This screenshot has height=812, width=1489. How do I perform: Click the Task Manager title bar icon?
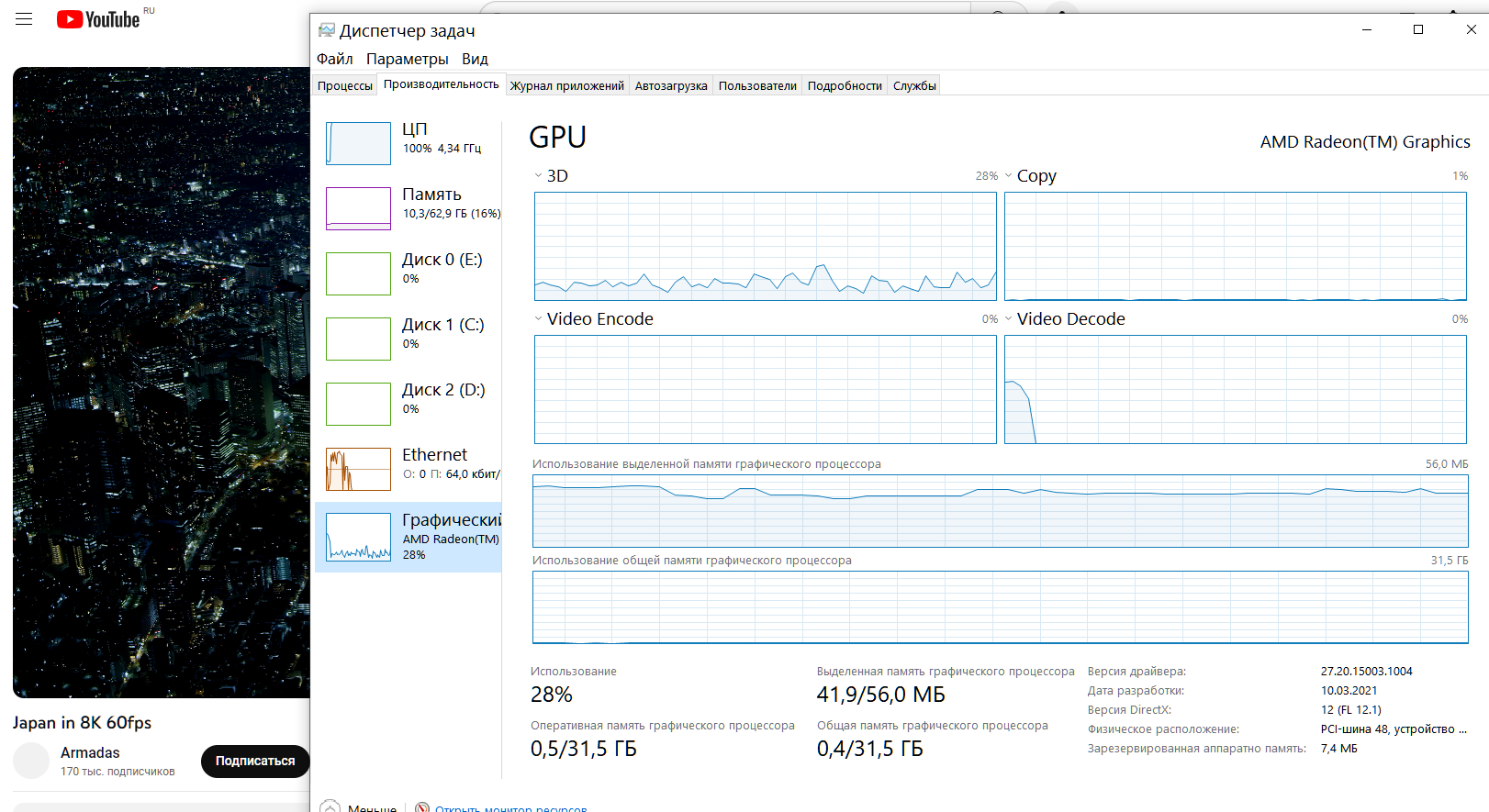pyautogui.click(x=326, y=30)
